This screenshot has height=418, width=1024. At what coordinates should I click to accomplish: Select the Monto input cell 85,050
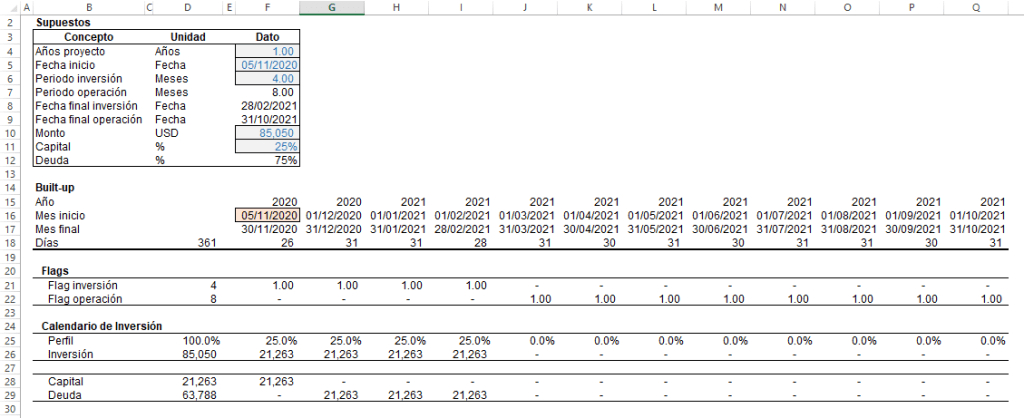point(267,133)
